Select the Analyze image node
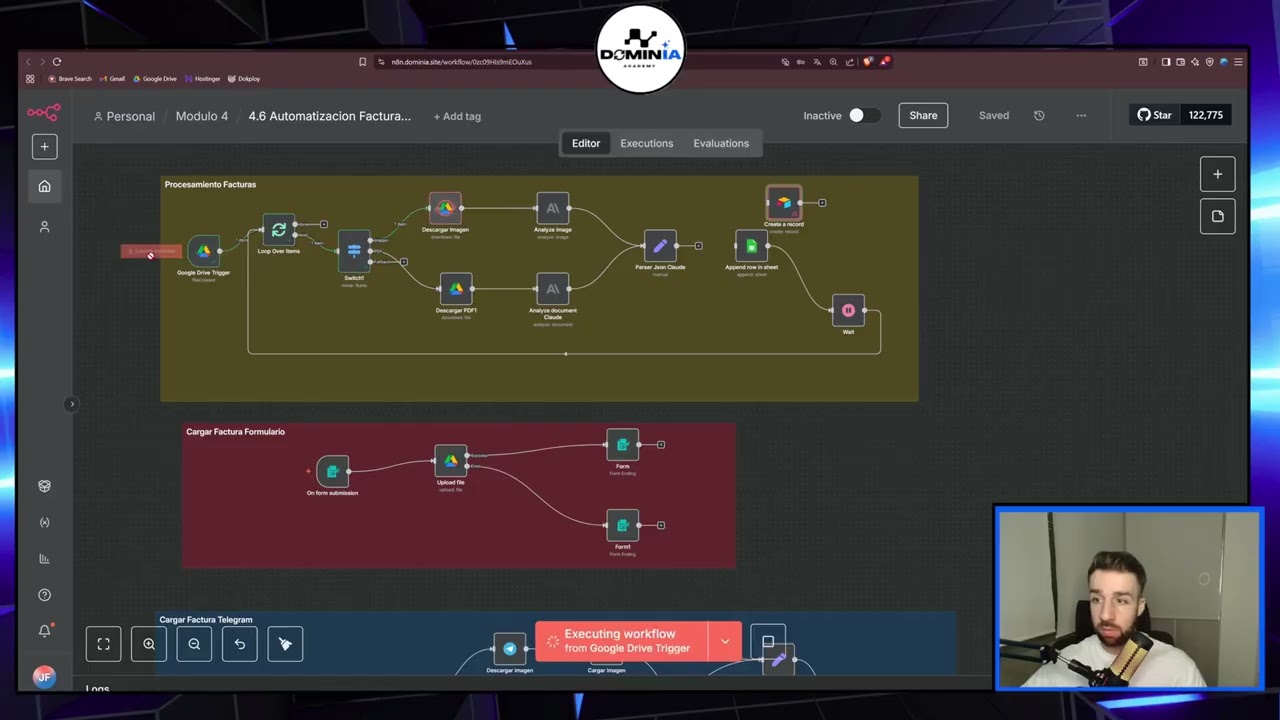 point(553,208)
